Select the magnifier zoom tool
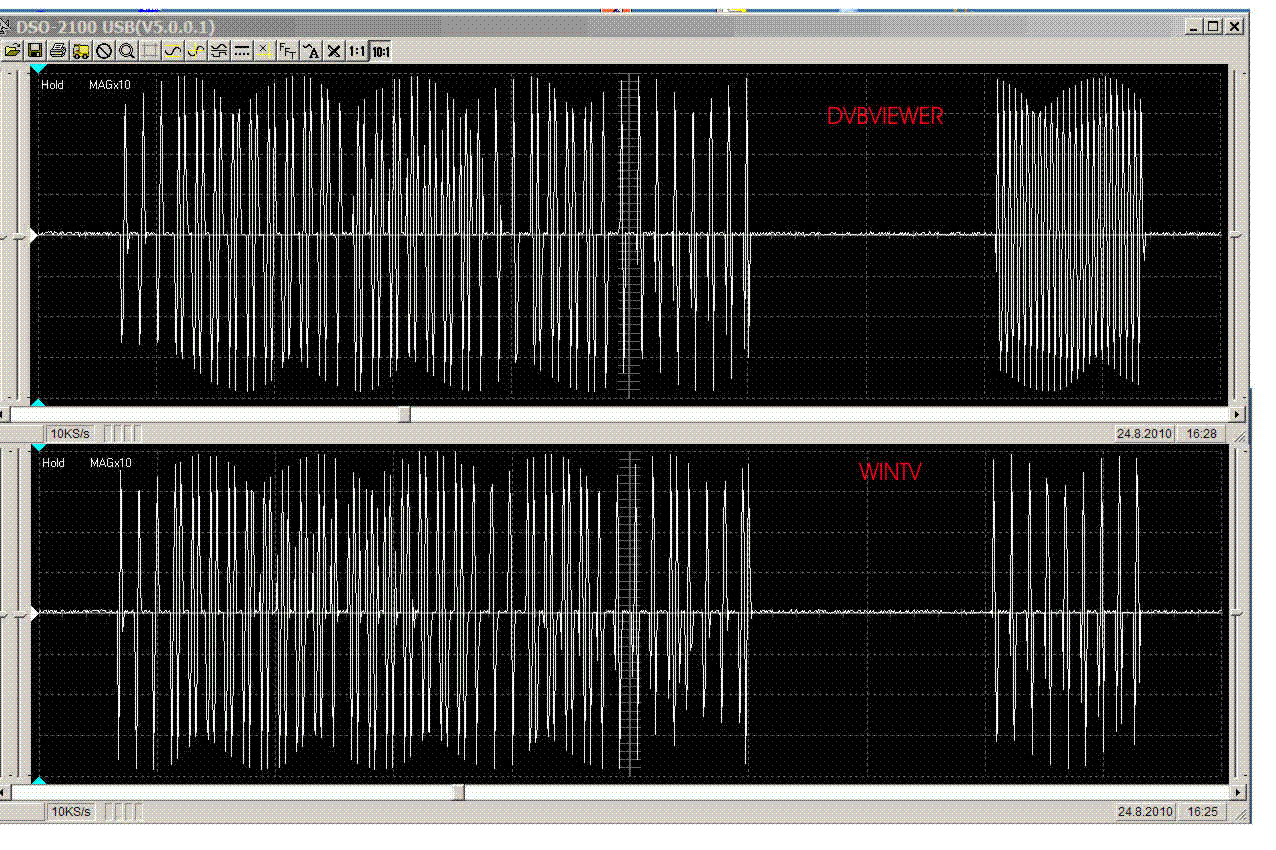The height and width of the screenshot is (850, 1276). coord(127,51)
